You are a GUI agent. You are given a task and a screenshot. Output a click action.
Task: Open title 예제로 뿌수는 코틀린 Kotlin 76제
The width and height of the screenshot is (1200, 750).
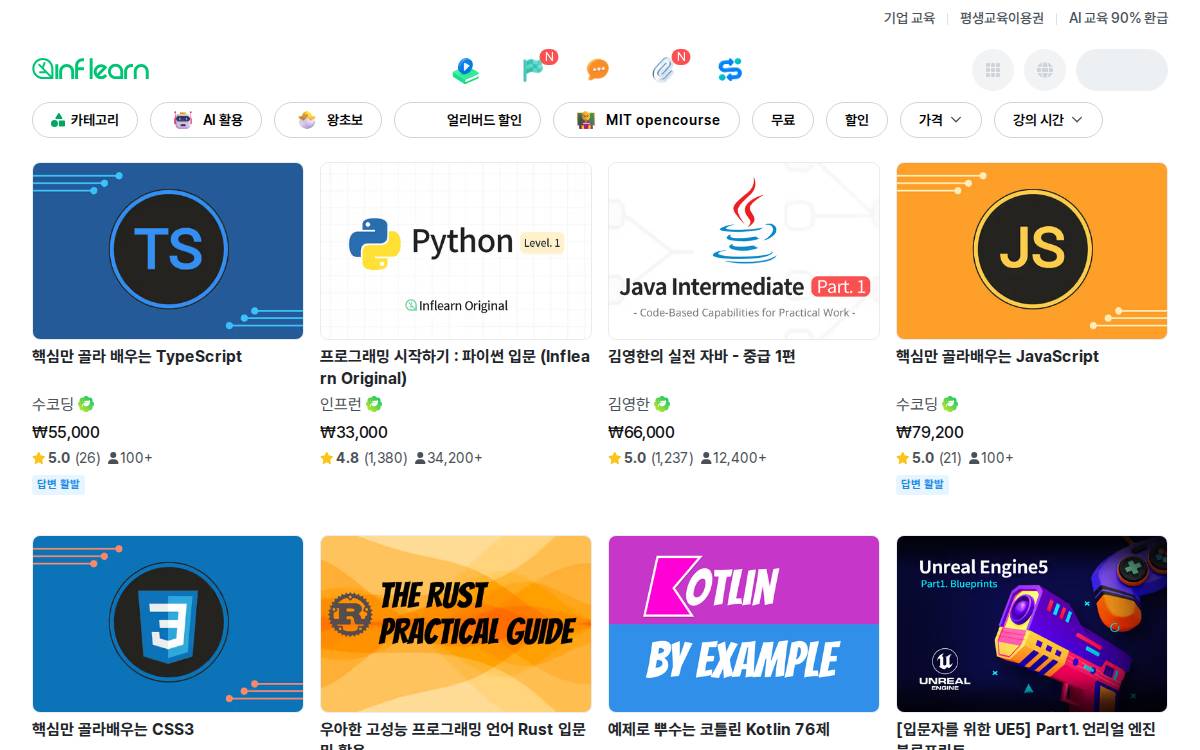tap(719, 729)
